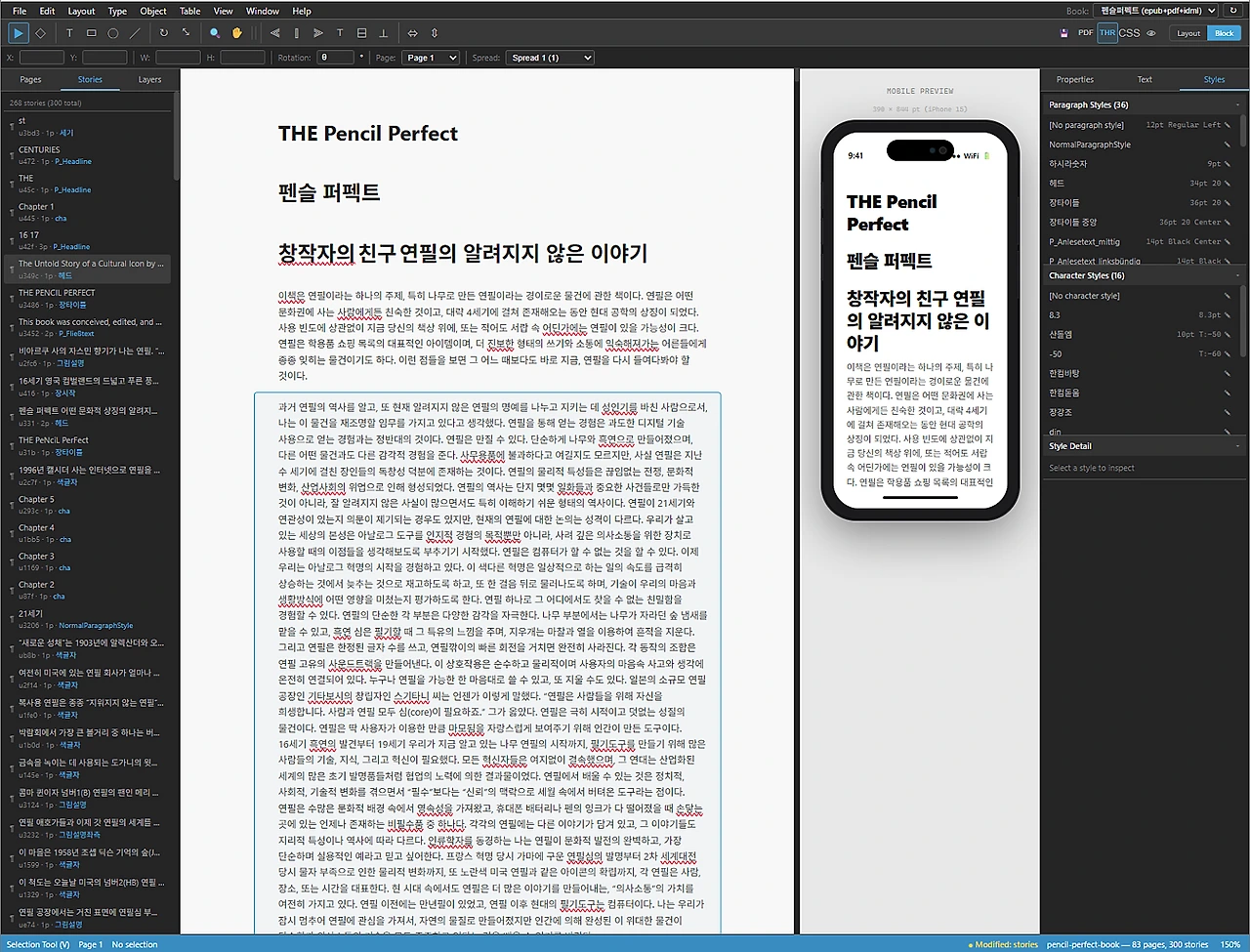Switch to the Layers tab
Screen dimensions: 1250x952
(149, 79)
